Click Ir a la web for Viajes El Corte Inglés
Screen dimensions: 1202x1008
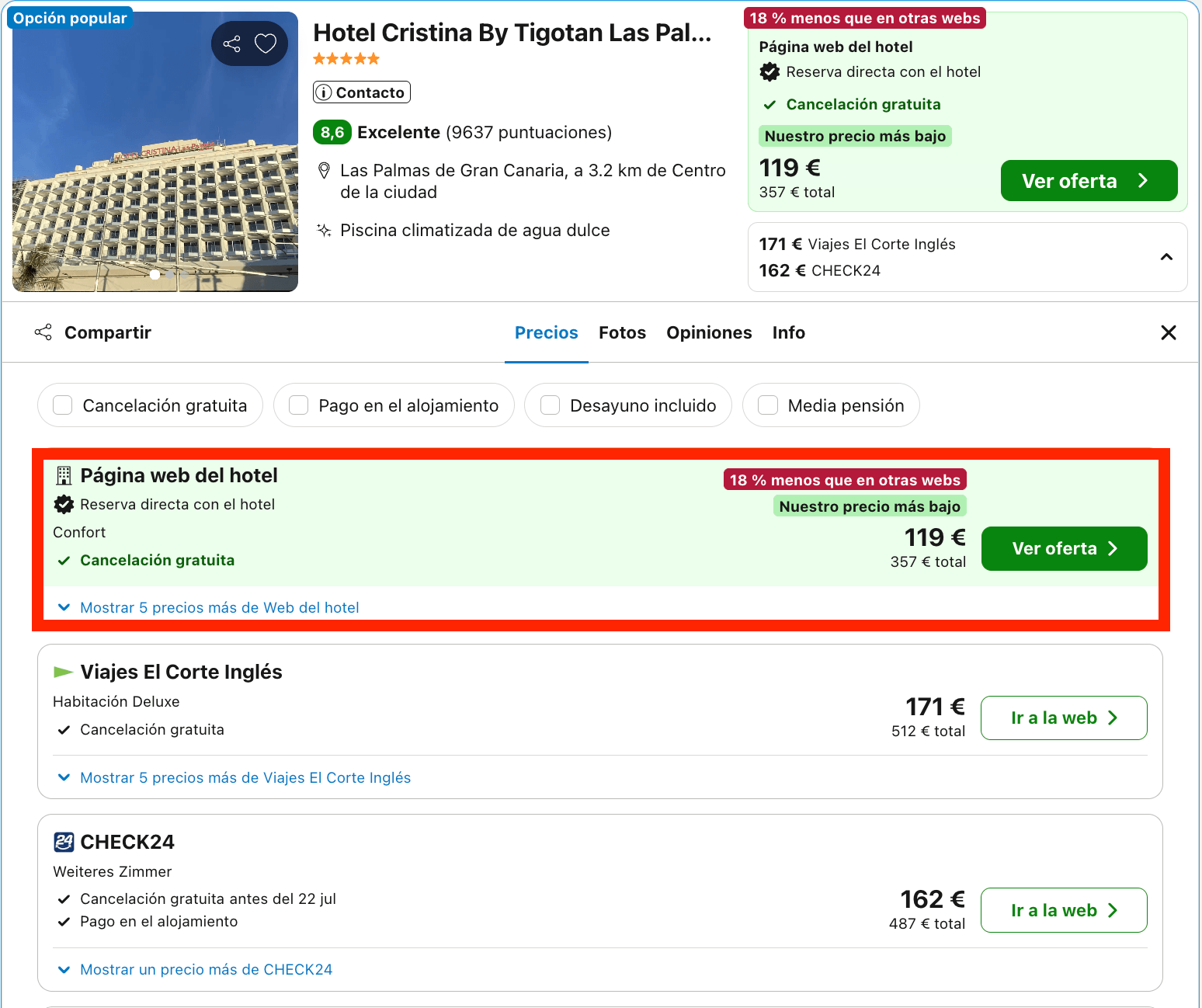tap(1065, 718)
